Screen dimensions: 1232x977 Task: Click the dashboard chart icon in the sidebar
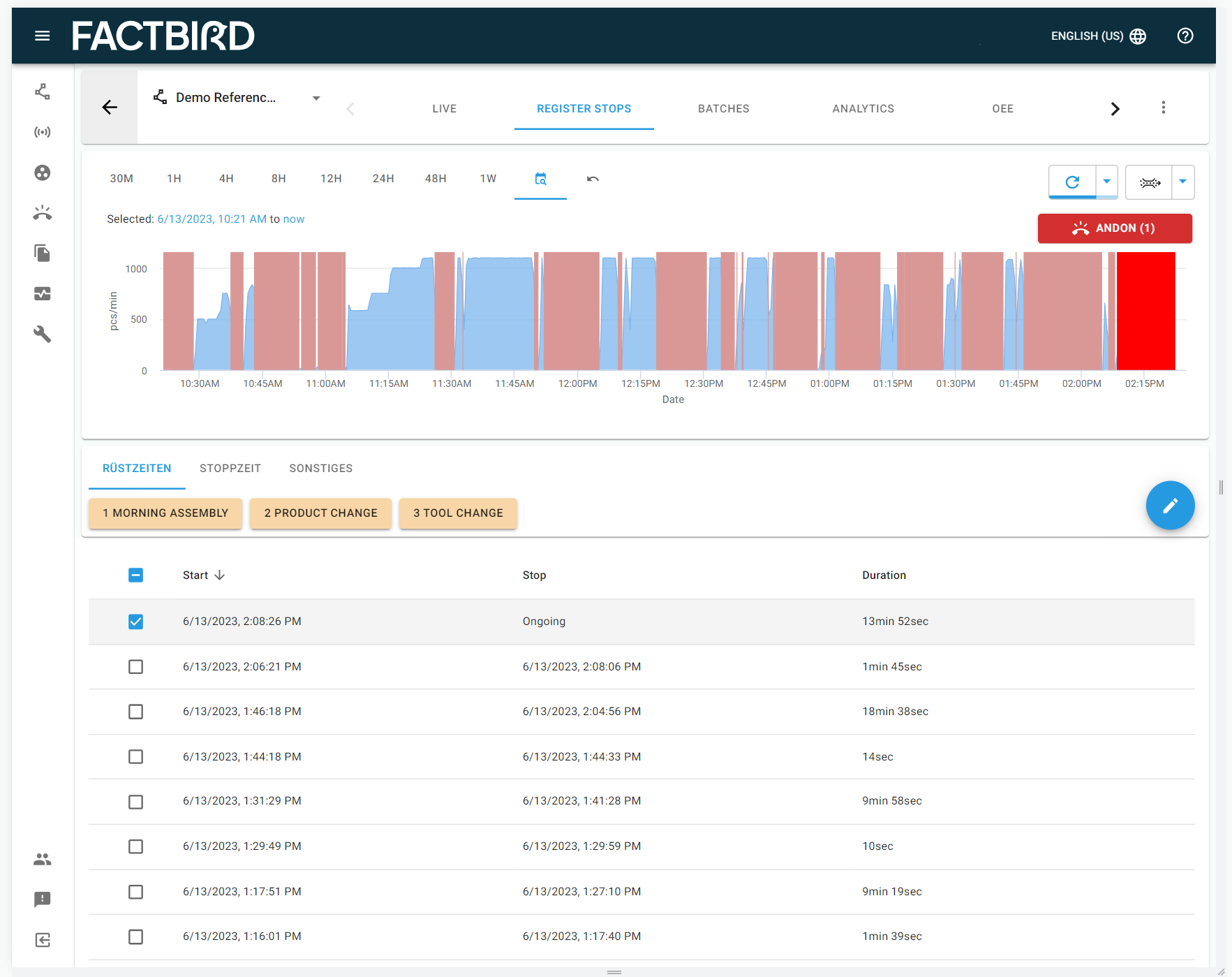(43, 293)
